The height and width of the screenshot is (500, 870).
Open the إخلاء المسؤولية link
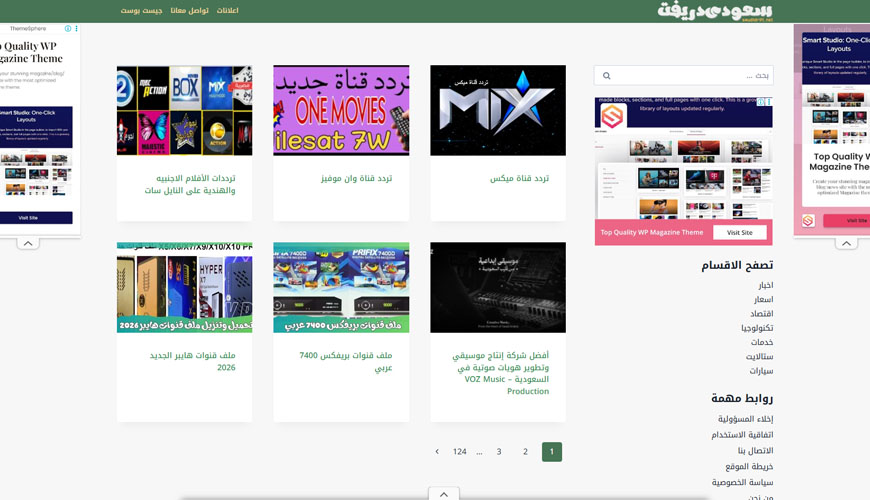(x=745, y=419)
